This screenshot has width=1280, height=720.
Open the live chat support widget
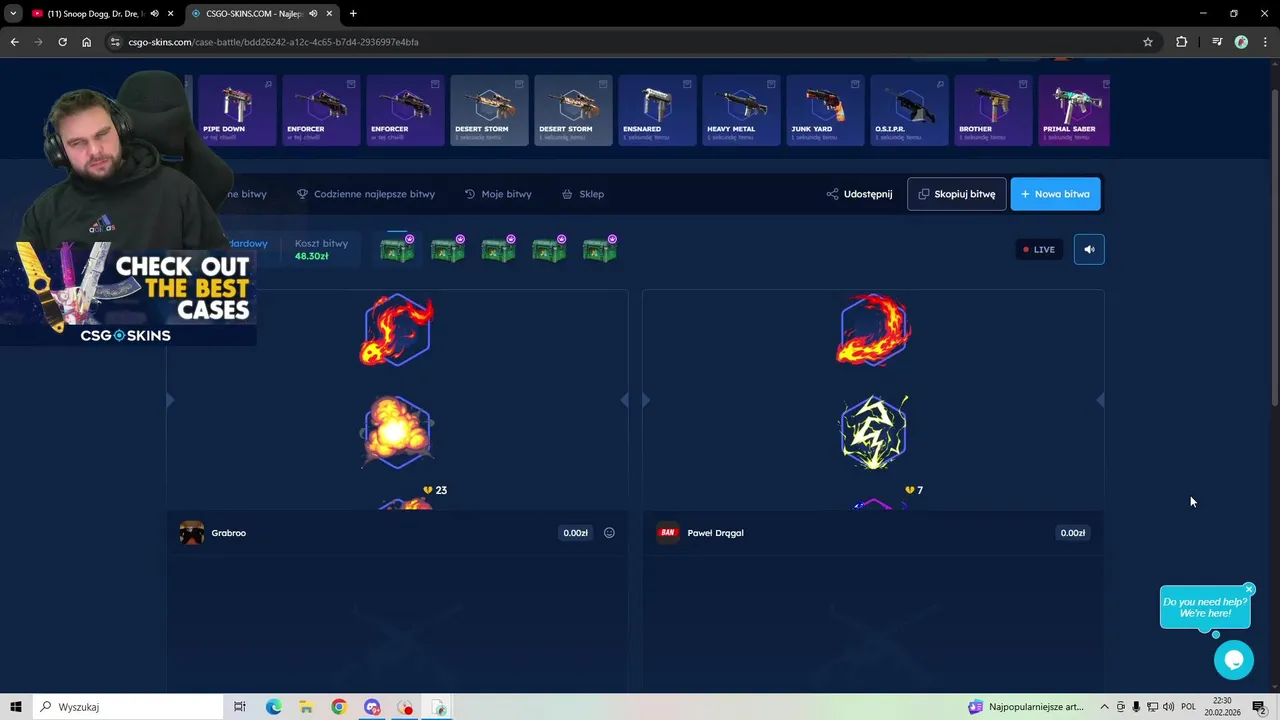point(1233,660)
